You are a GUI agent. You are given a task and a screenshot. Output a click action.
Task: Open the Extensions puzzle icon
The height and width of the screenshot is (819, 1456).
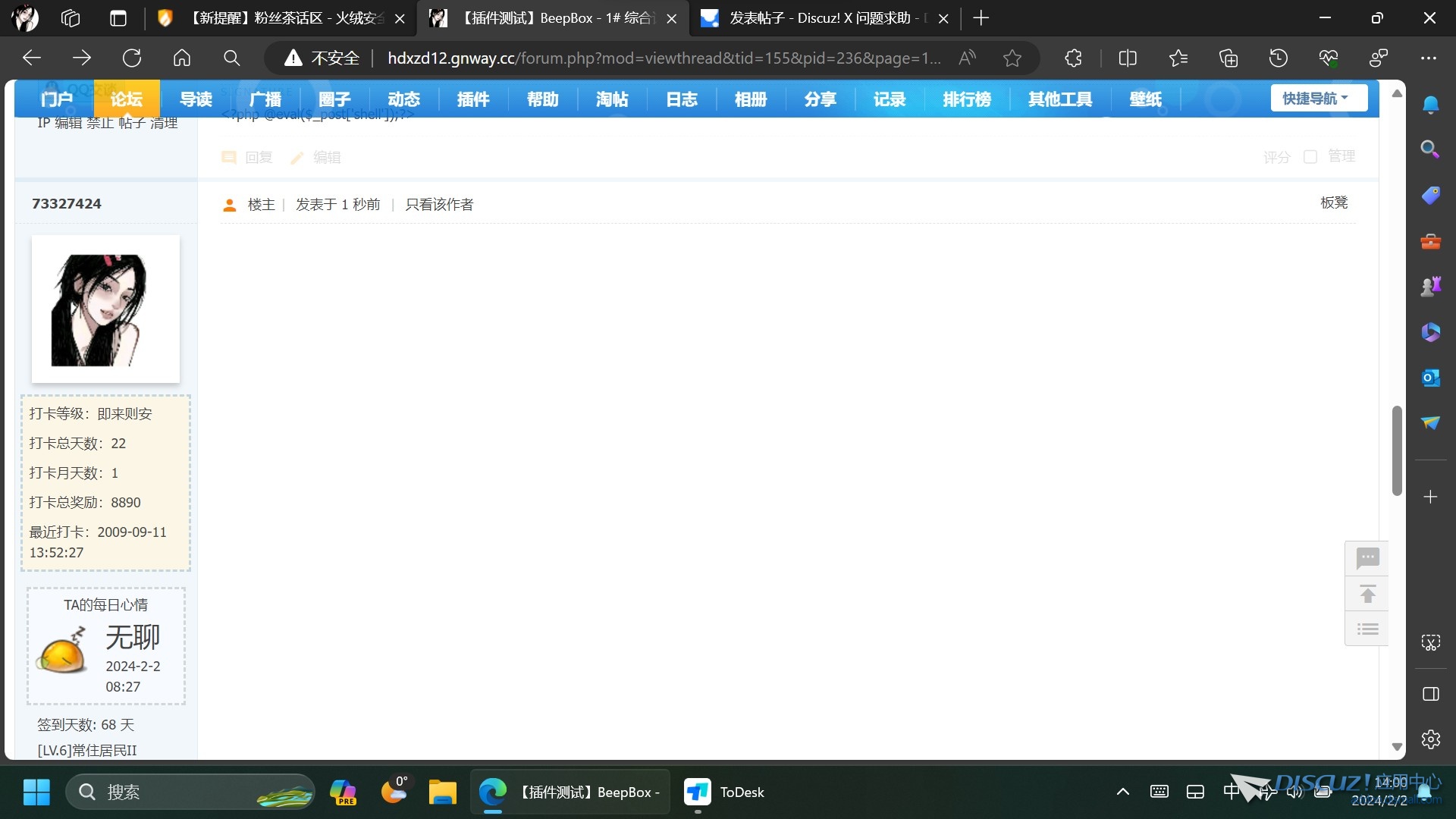pos(1073,58)
